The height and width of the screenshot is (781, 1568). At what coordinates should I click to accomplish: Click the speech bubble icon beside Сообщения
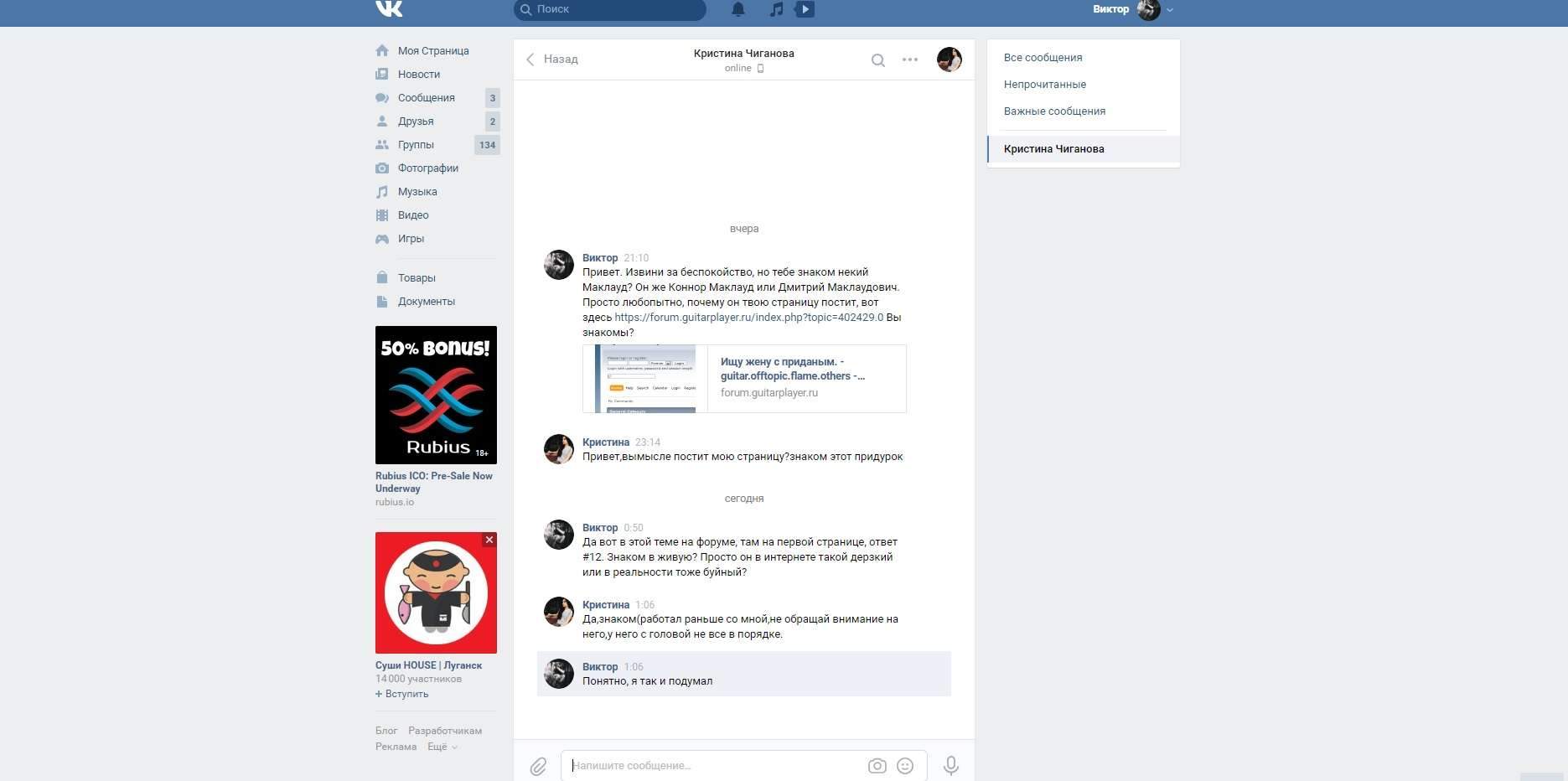pyautogui.click(x=382, y=98)
